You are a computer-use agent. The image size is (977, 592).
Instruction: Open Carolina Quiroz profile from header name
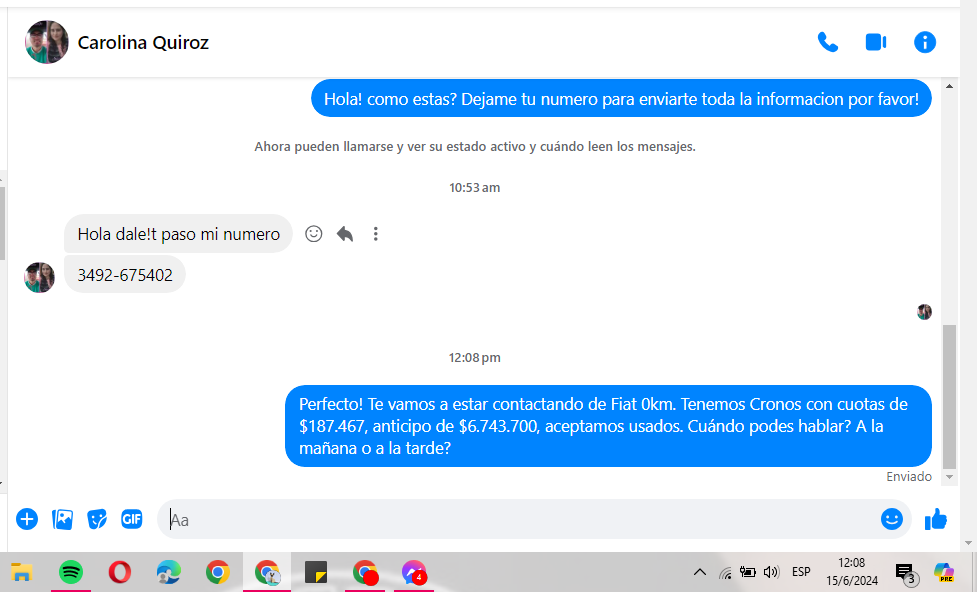tap(143, 43)
